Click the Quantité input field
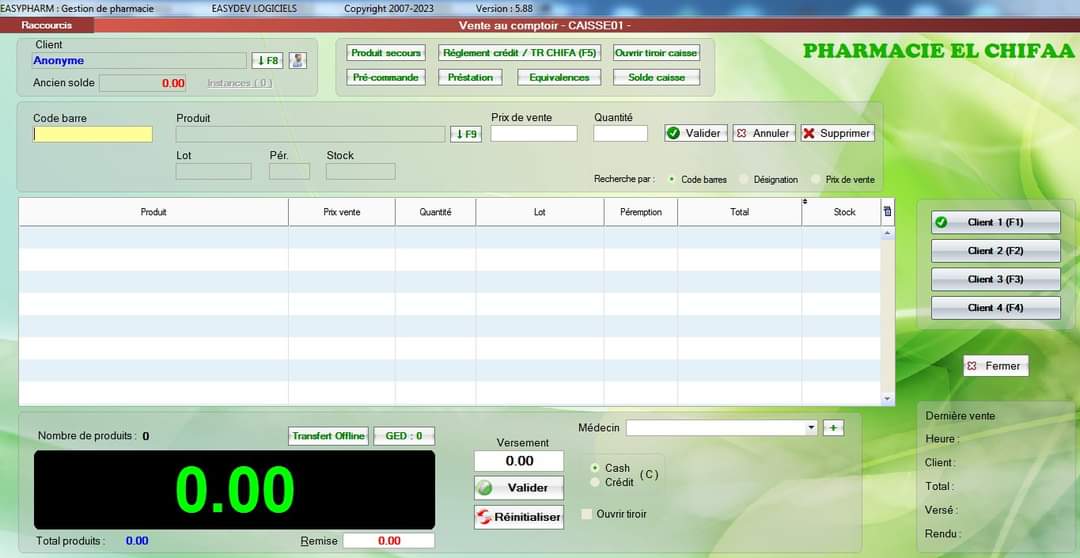 [621, 134]
